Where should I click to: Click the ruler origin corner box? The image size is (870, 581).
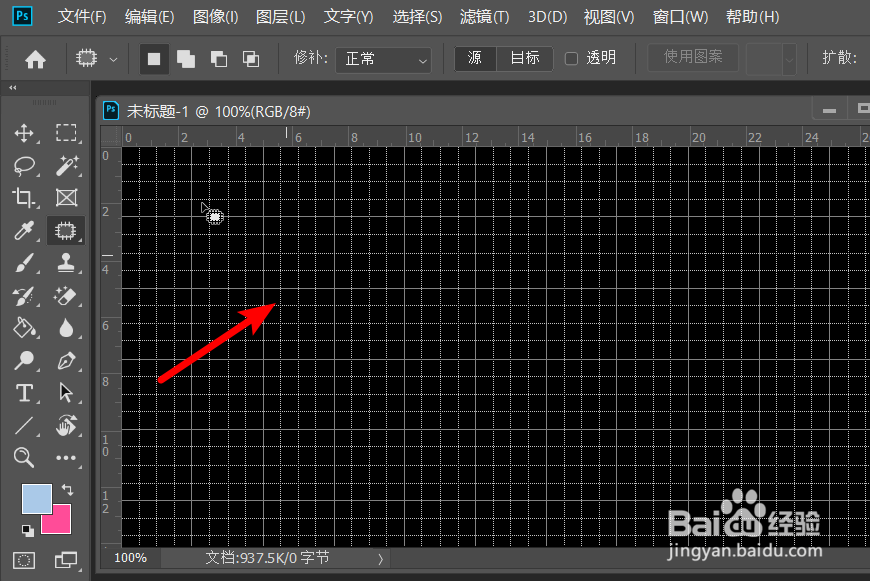coord(111,136)
